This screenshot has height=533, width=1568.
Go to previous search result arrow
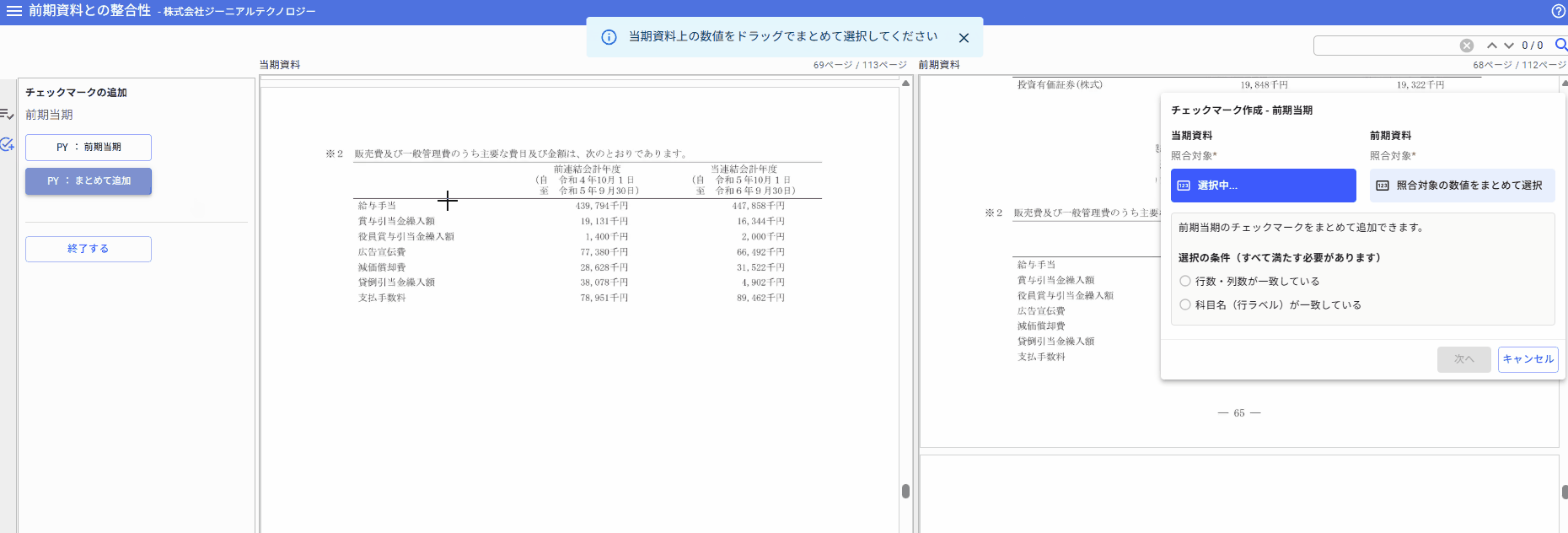[1492, 46]
